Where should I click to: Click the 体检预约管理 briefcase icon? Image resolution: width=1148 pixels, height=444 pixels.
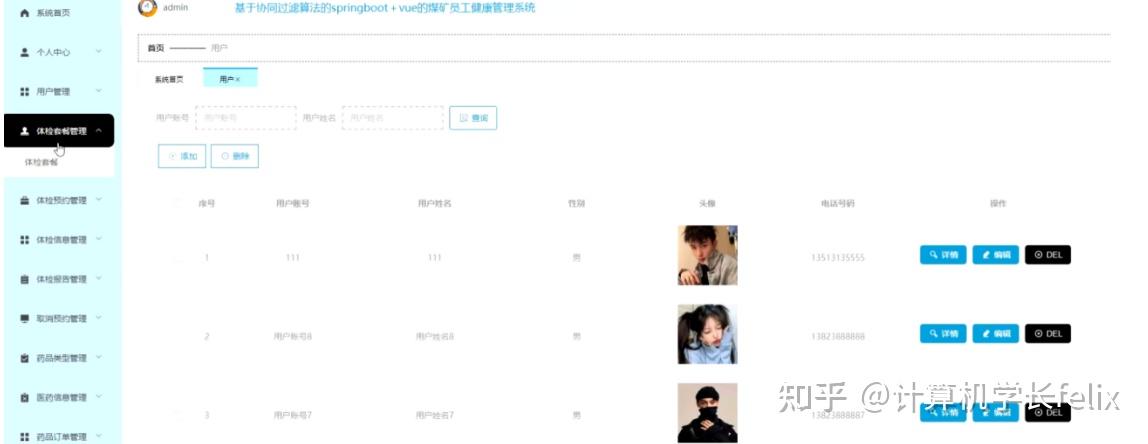[x=24, y=200]
